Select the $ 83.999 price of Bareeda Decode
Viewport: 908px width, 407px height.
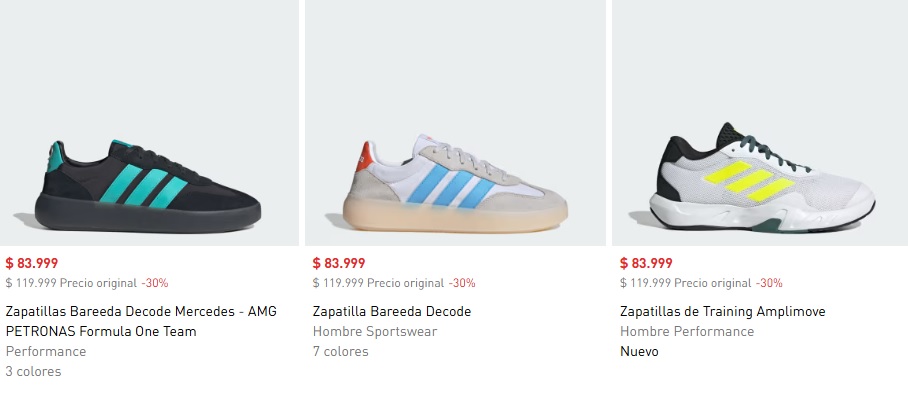(339, 263)
